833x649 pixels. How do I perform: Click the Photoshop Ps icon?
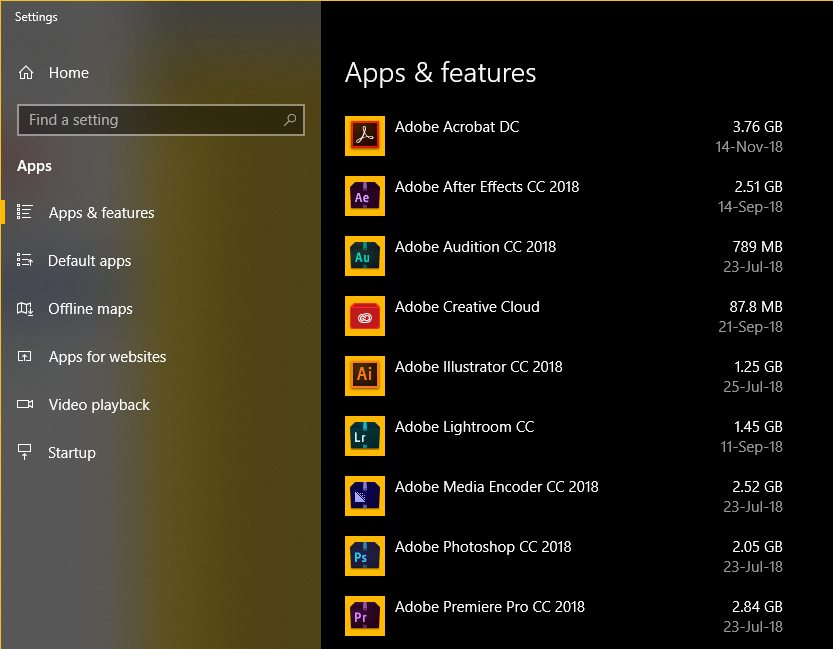coord(364,556)
